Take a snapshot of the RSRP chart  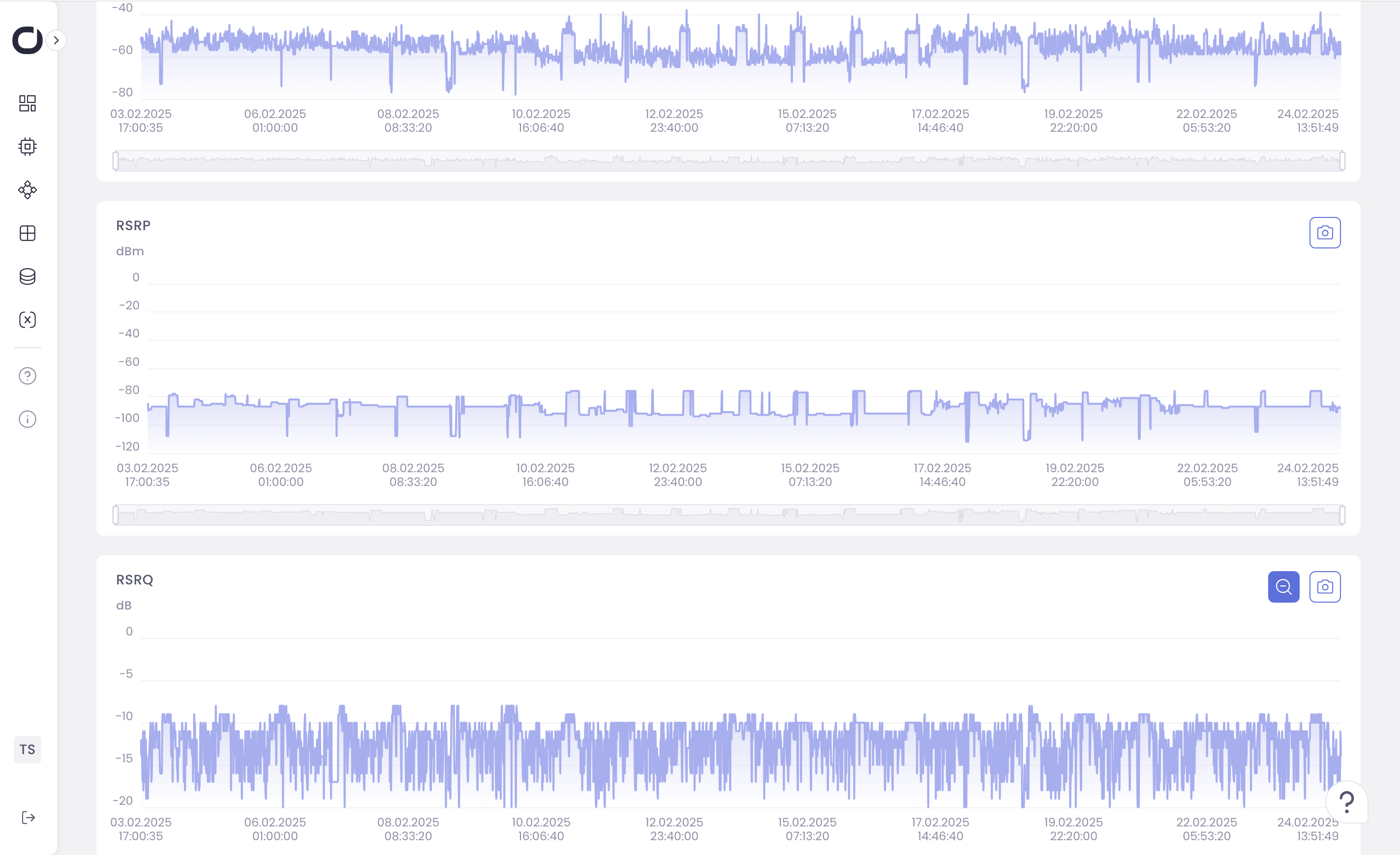coord(1324,232)
